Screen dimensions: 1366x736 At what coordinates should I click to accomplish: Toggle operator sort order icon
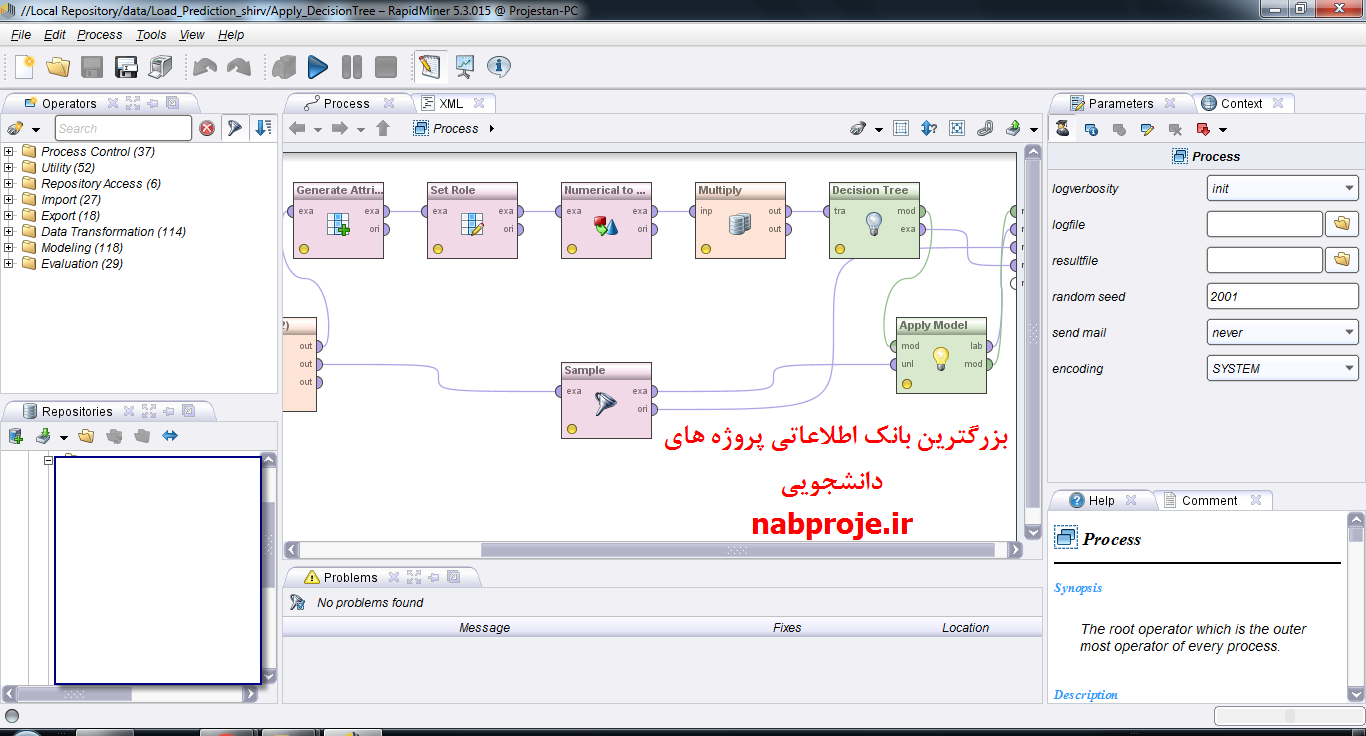(x=263, y=128)
